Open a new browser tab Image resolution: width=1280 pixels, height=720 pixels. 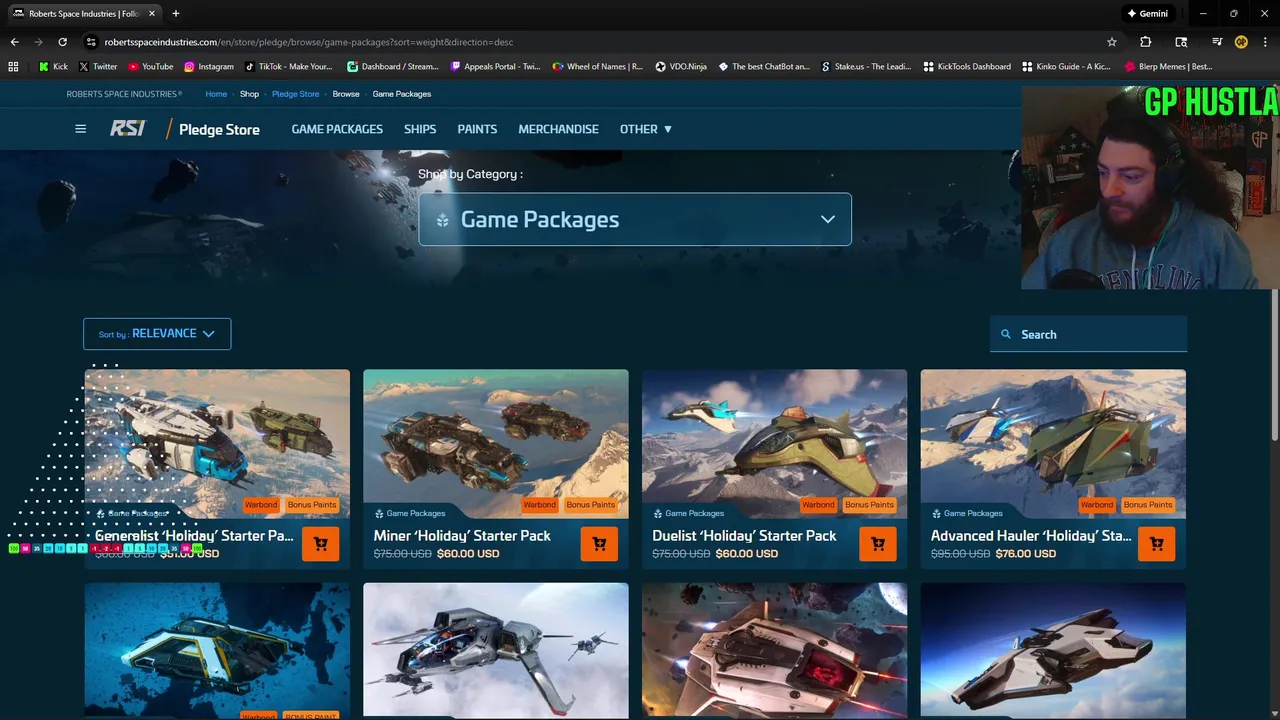tap(176, 14)
